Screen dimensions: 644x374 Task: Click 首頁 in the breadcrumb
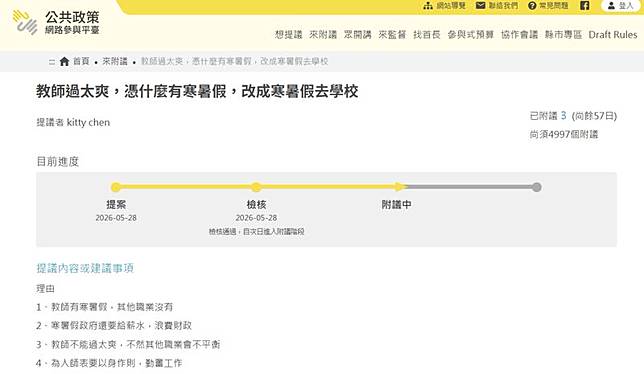[x=81, y=62]
